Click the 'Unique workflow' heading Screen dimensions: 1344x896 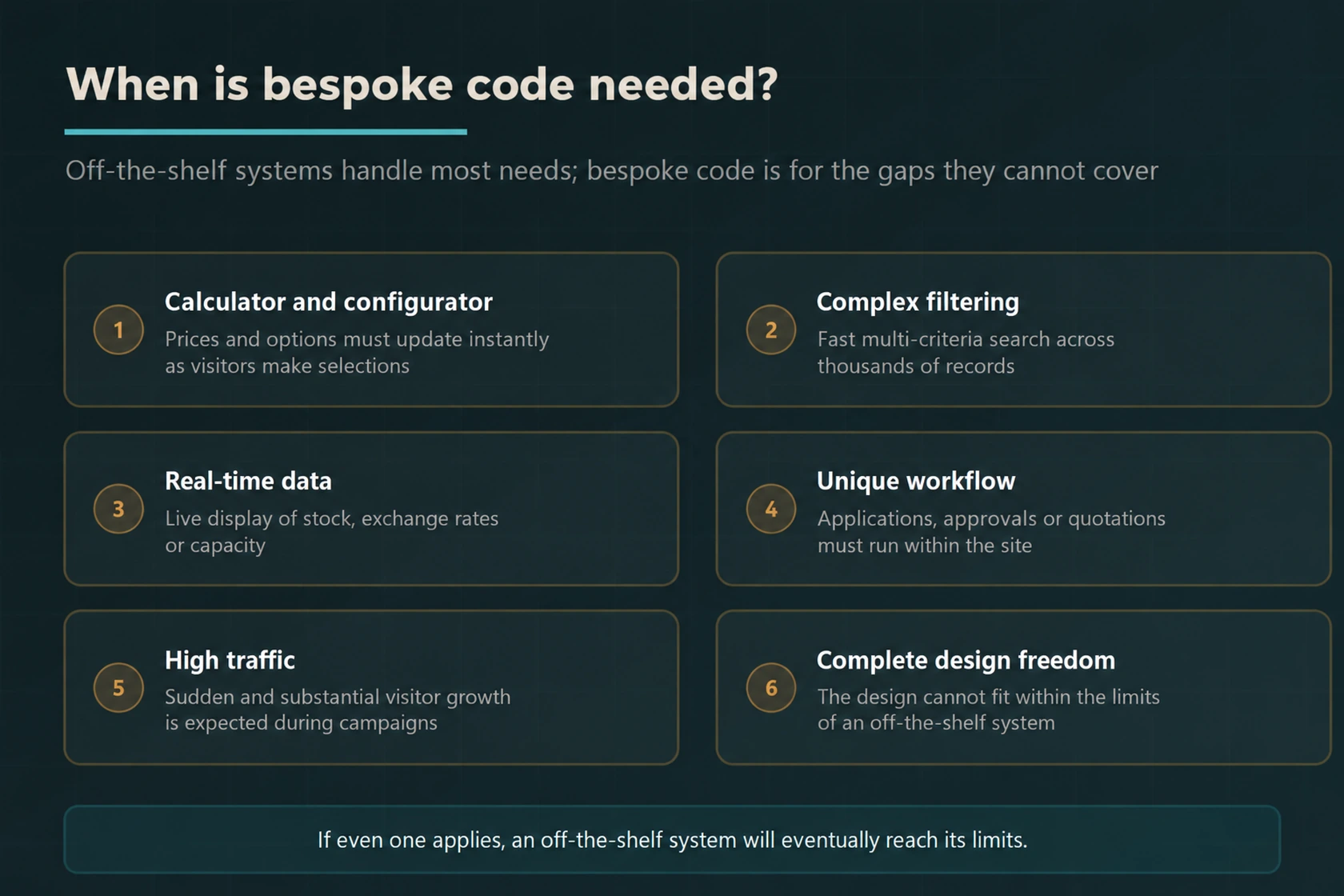tap(916, 481)
